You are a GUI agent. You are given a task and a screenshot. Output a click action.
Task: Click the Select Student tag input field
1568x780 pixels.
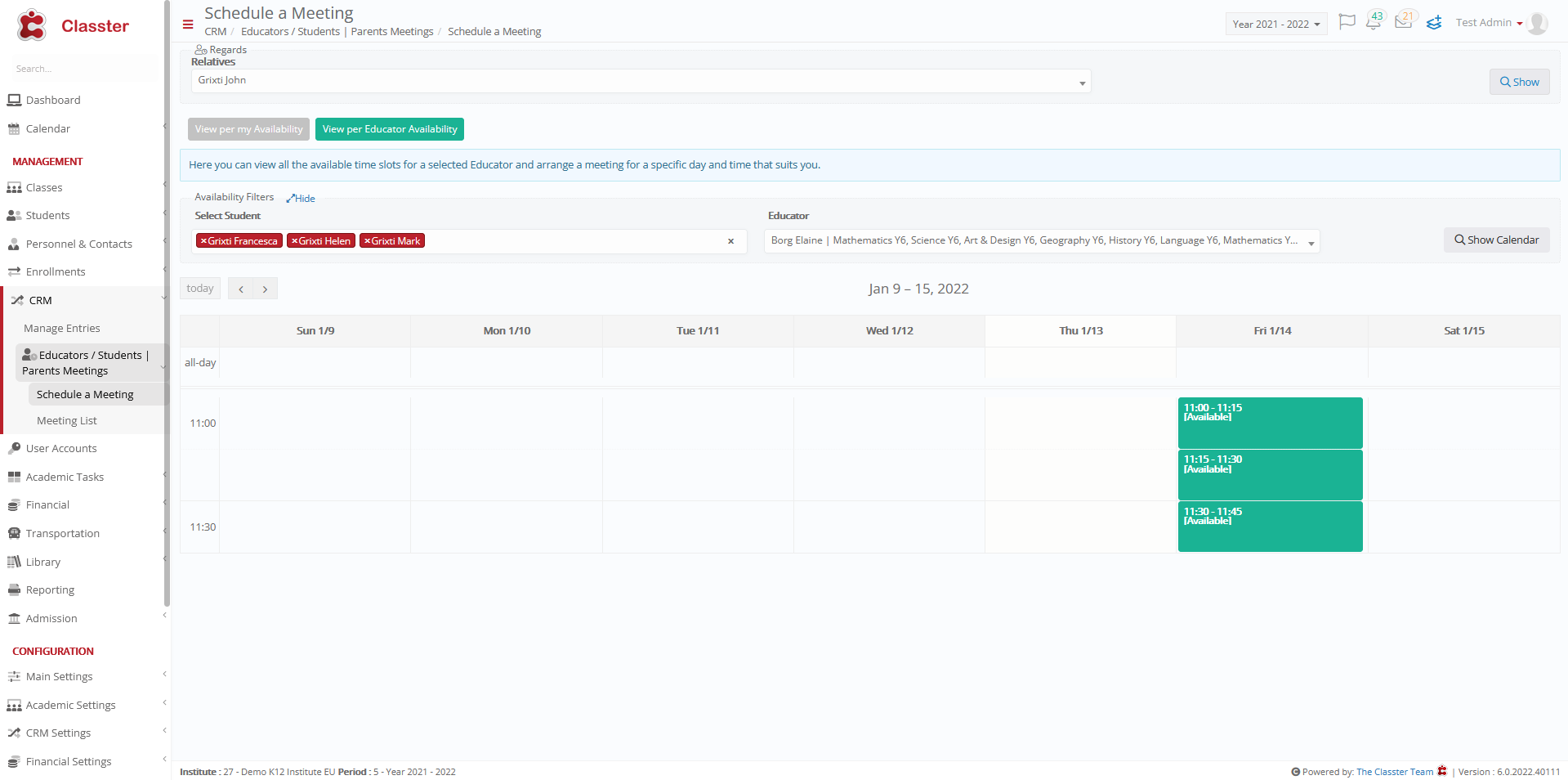pos(471,241)
